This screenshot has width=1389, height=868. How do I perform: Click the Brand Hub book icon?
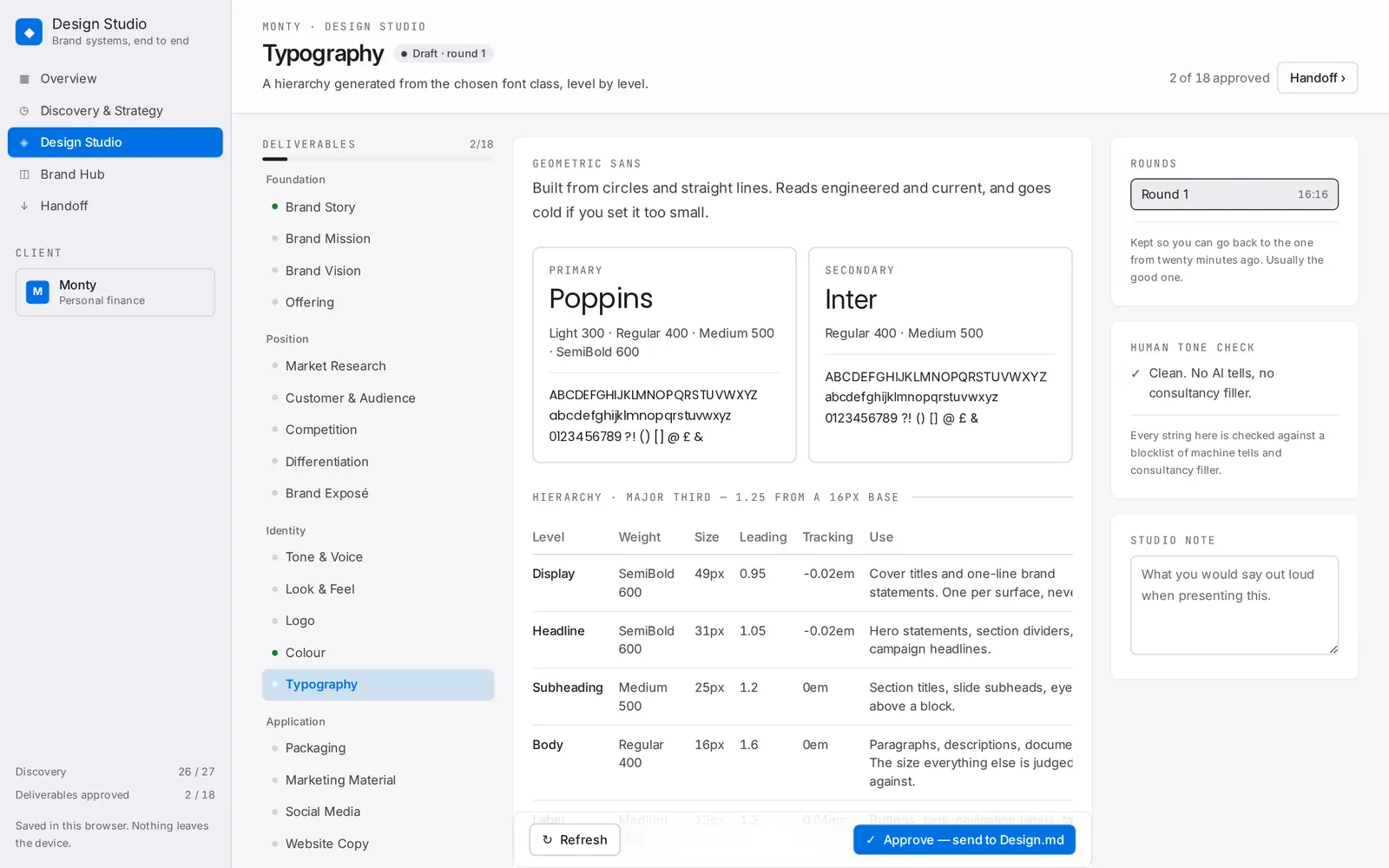pyautogui.click(x=24, y=174)
